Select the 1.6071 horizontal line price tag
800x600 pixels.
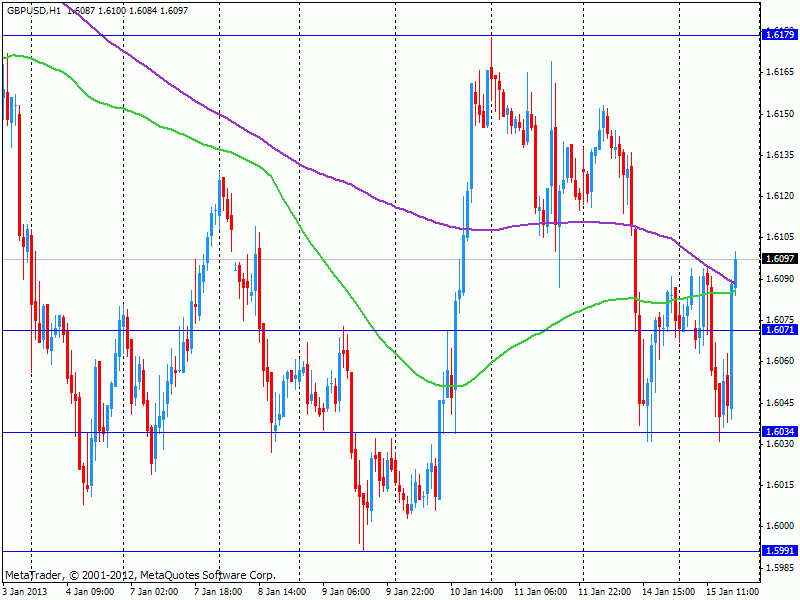click(x=779, y=330)
